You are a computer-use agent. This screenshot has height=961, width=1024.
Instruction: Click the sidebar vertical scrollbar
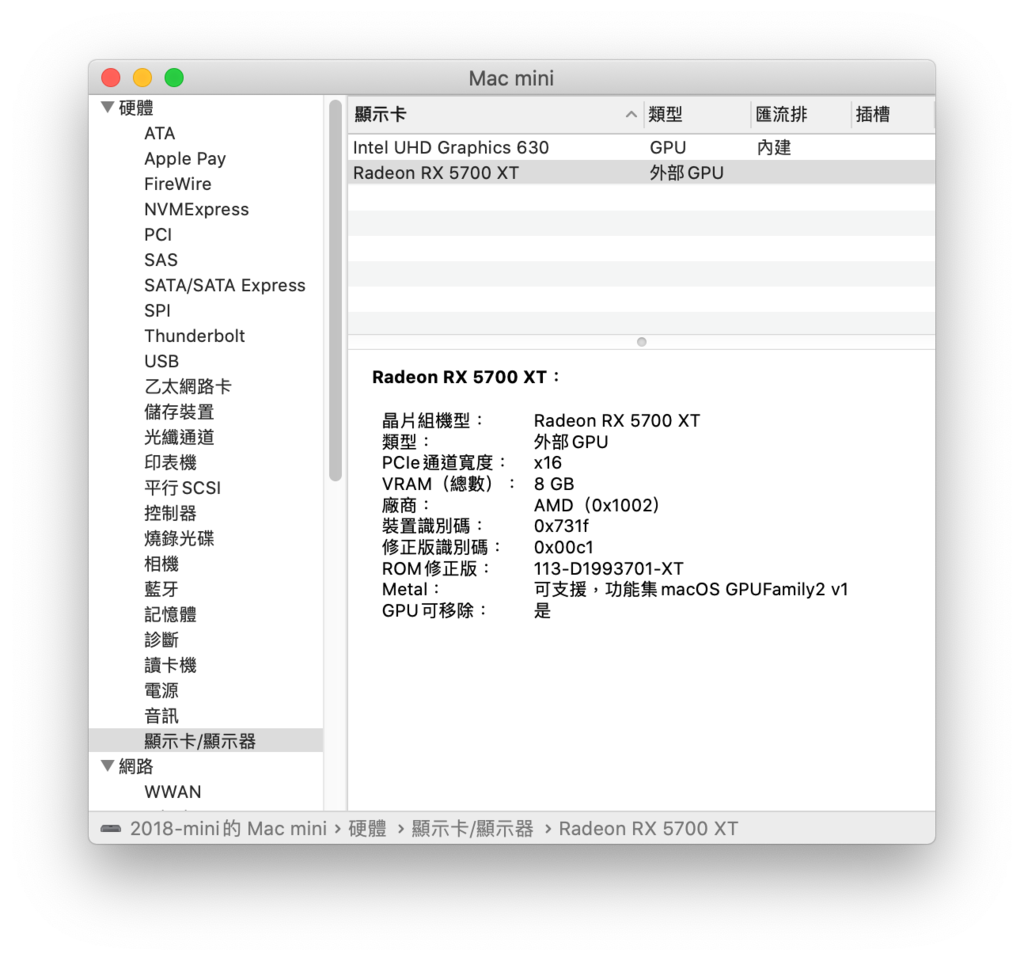coord(336,291)
